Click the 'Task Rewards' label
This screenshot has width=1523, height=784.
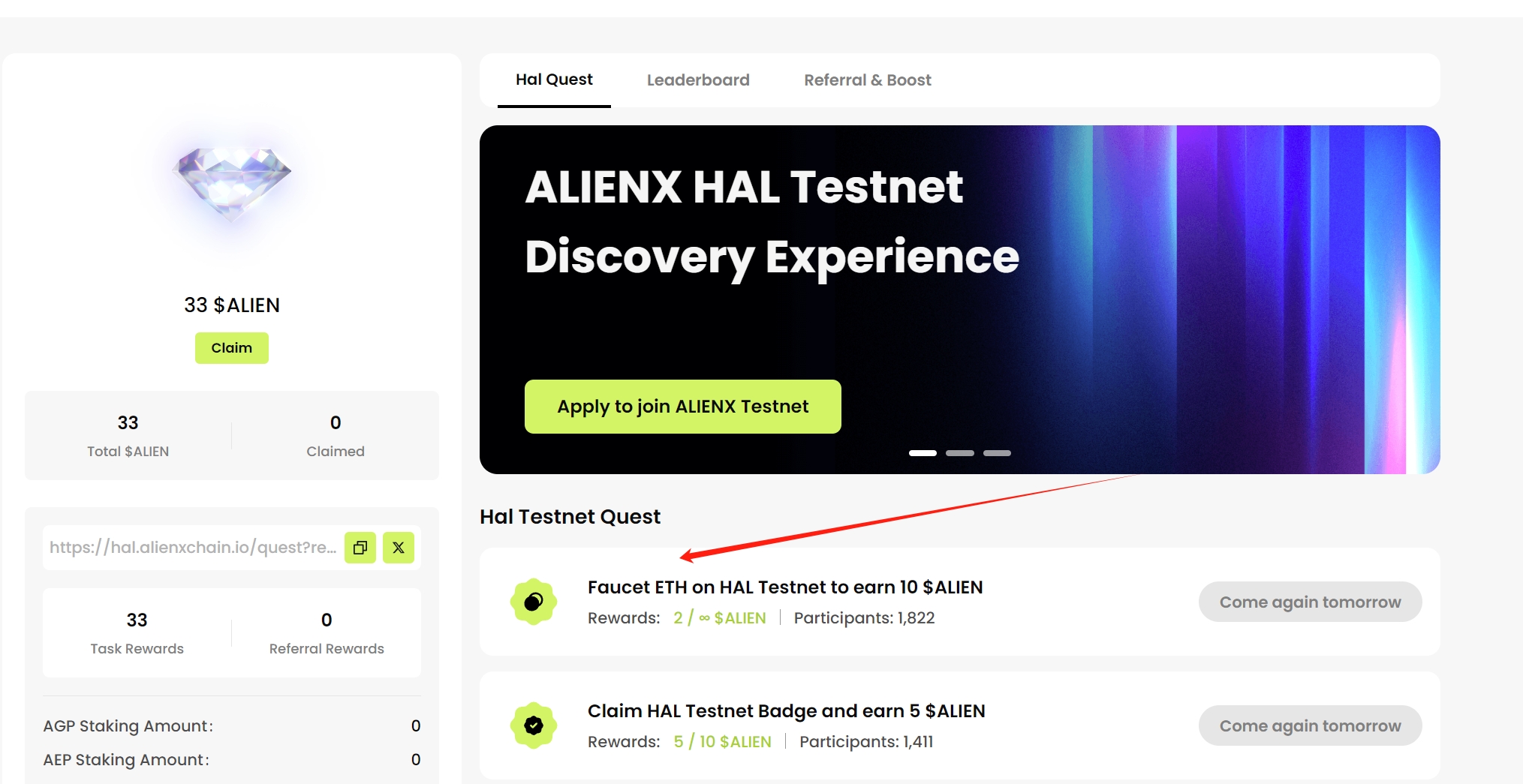(x=137, y=649)
